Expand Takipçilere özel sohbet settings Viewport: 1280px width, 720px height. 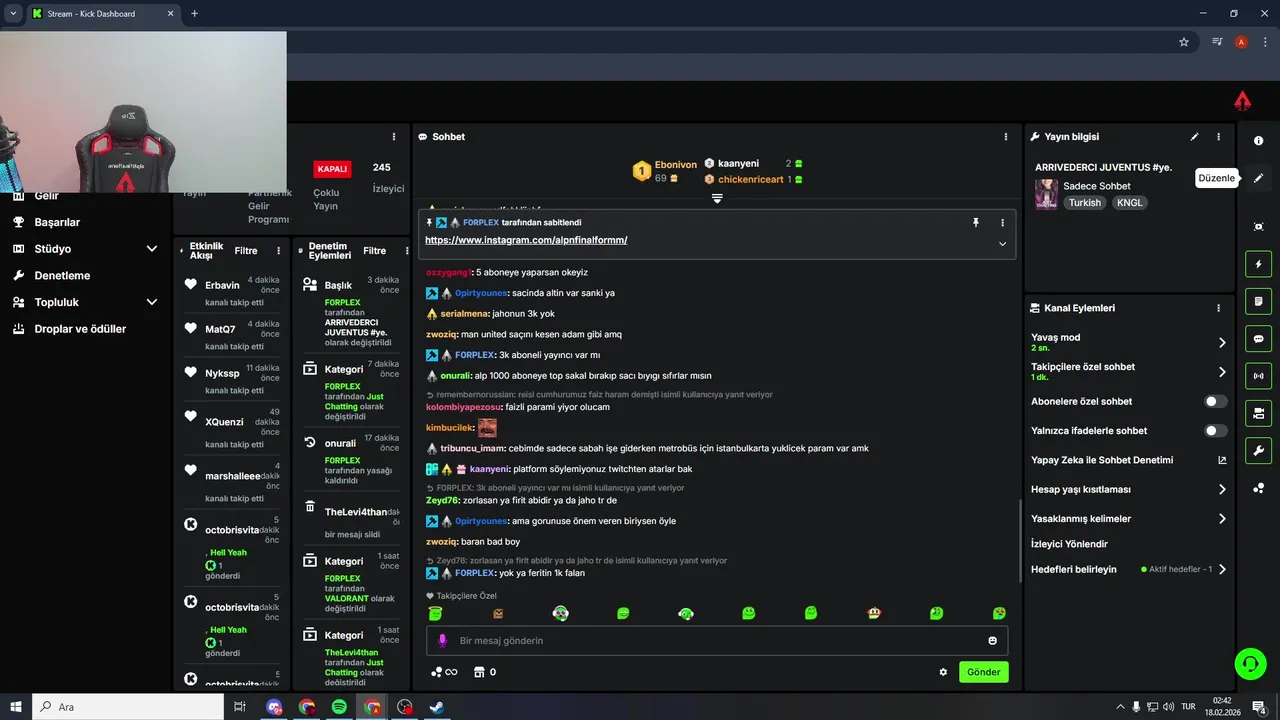[1222, 372]
